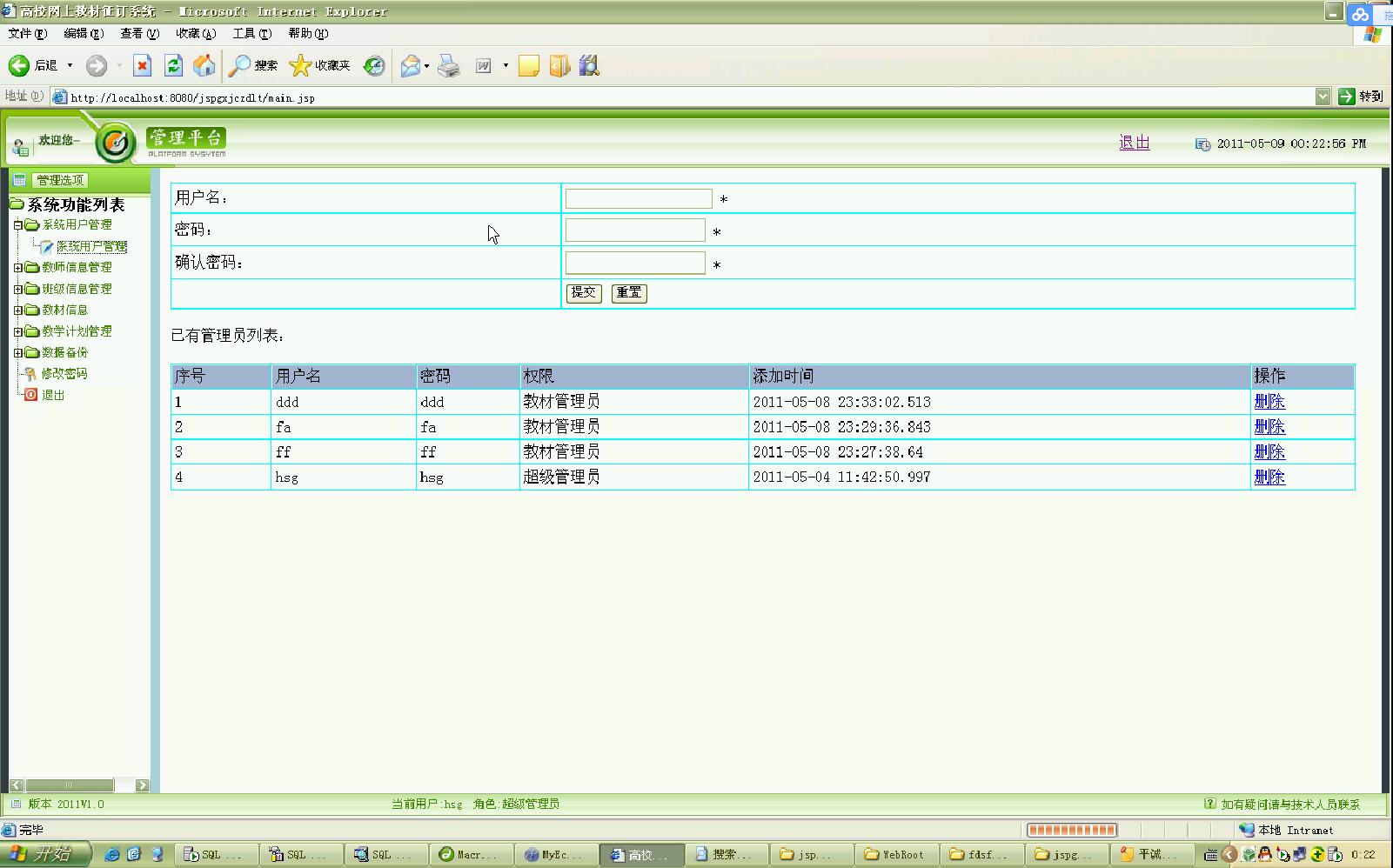Delete user ddd via 删除 link

pos(1269,402)
